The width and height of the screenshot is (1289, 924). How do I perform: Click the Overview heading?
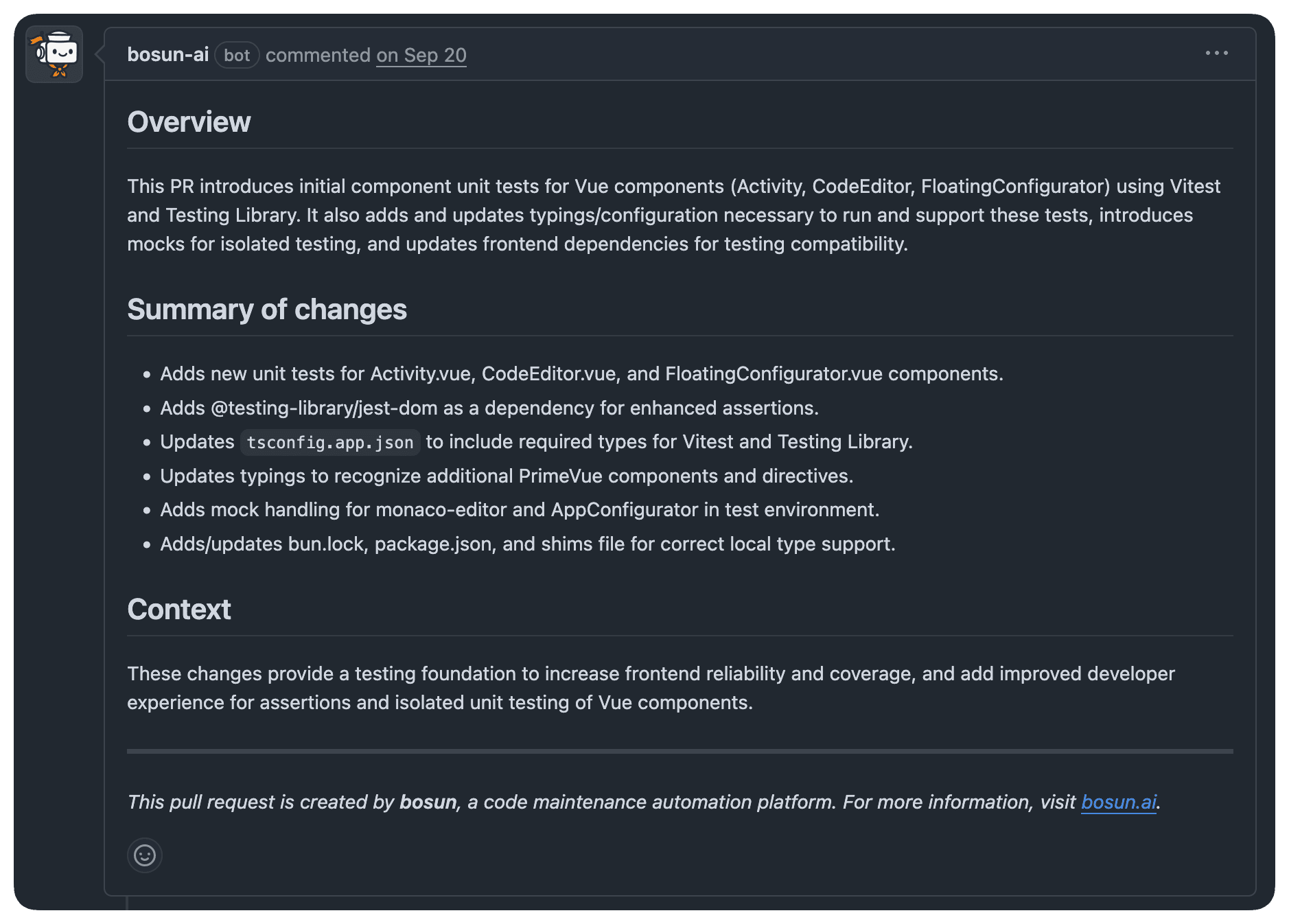(189, 122)
